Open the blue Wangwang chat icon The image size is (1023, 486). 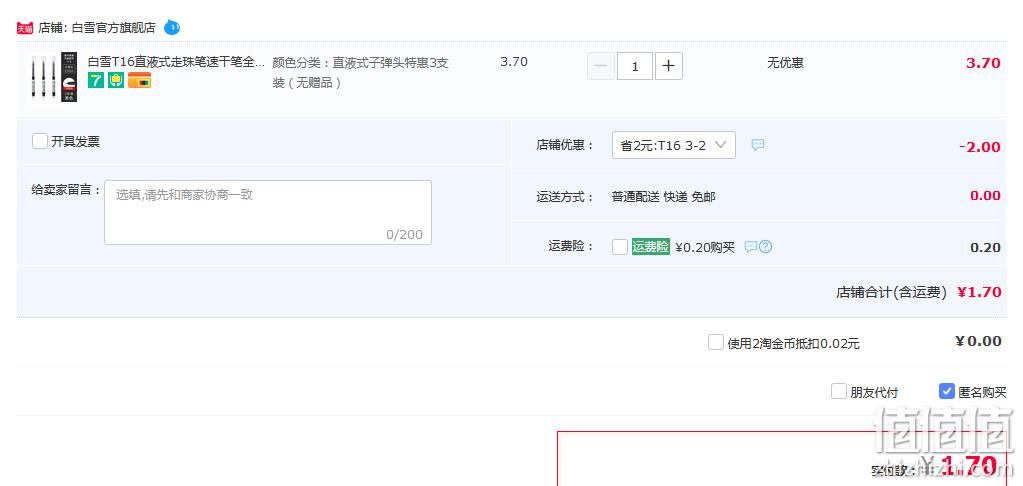tap(172, 27)
